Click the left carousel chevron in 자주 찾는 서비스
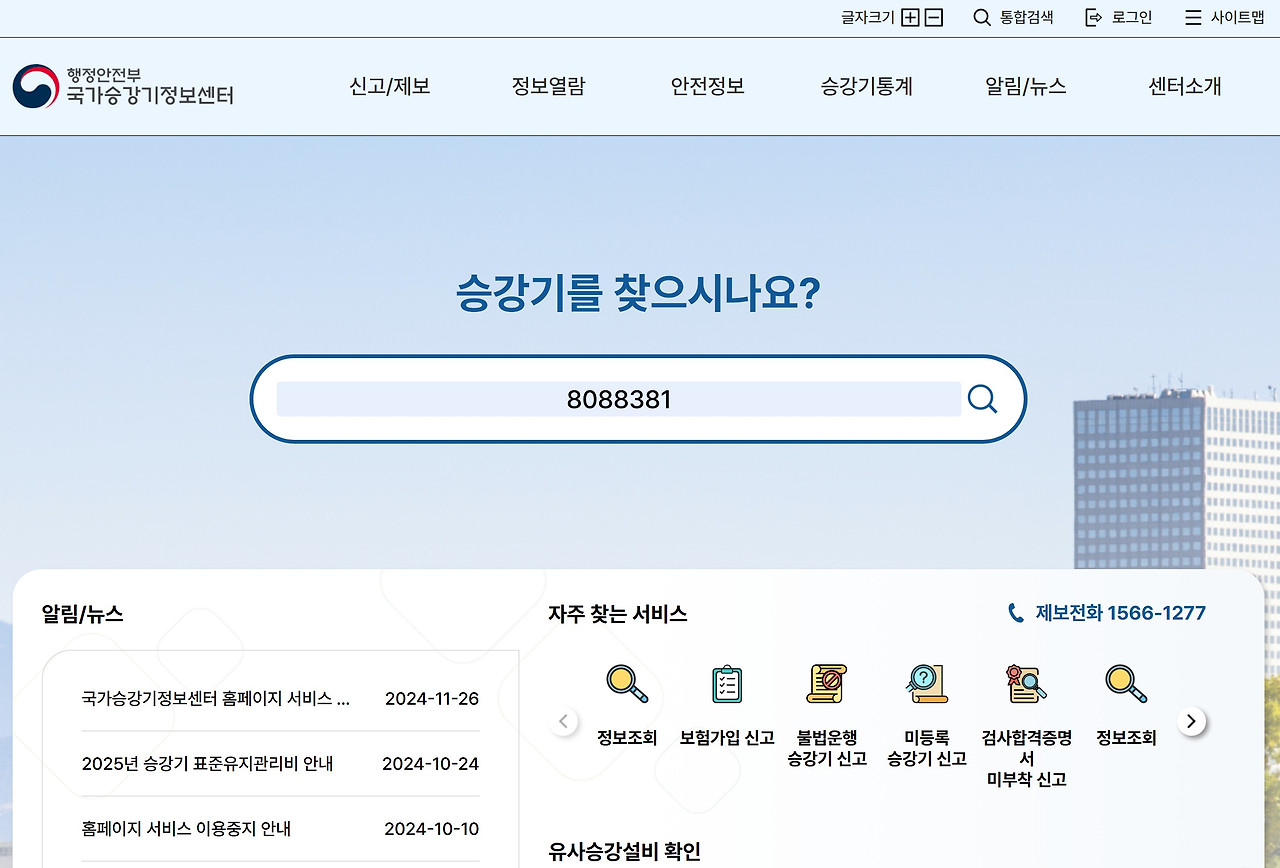1280x868 pixels. (563, 720)
